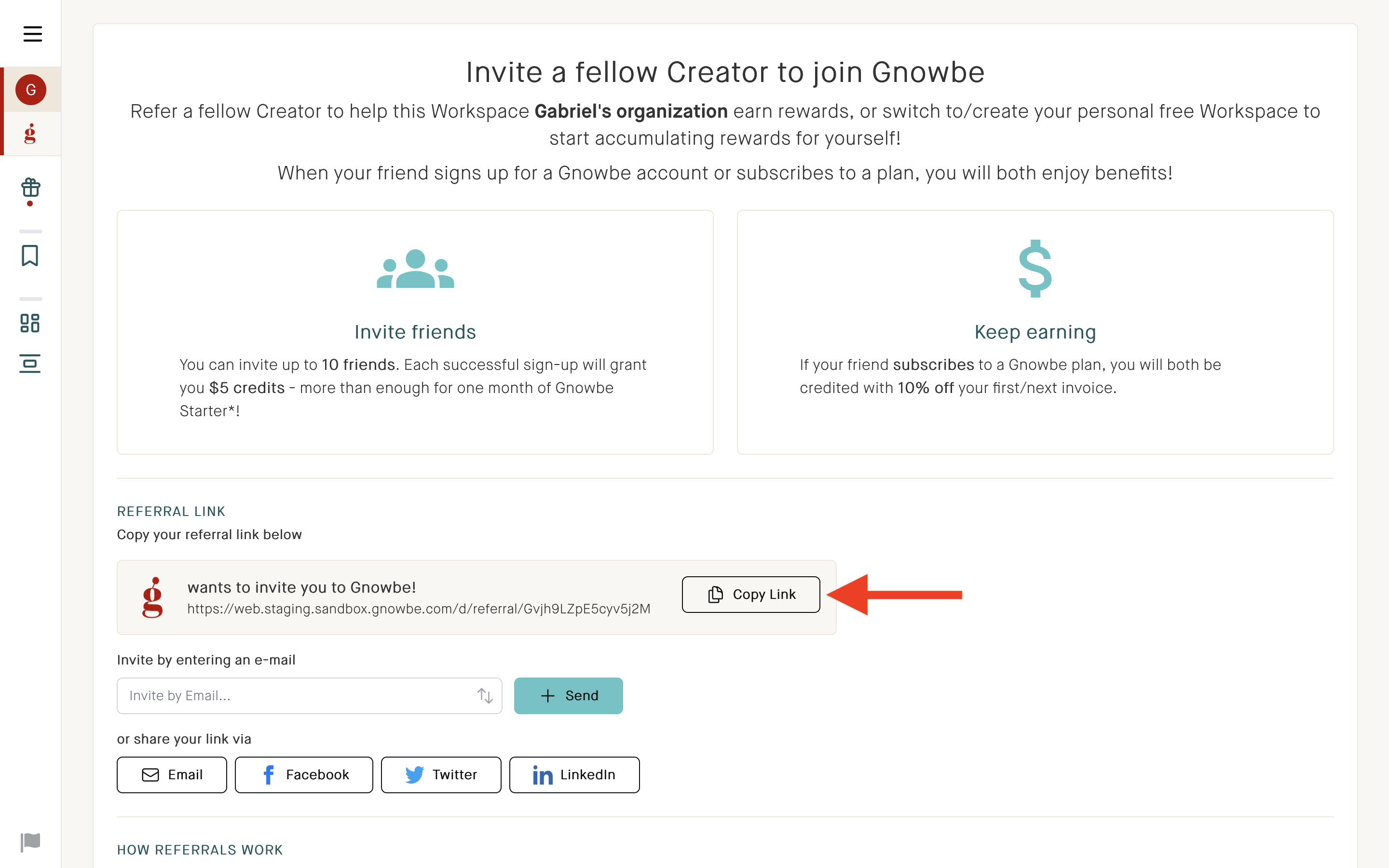This screenshot has height=868, width=1389.
Task: Click the Send invite button
Action: click(568, 695)
